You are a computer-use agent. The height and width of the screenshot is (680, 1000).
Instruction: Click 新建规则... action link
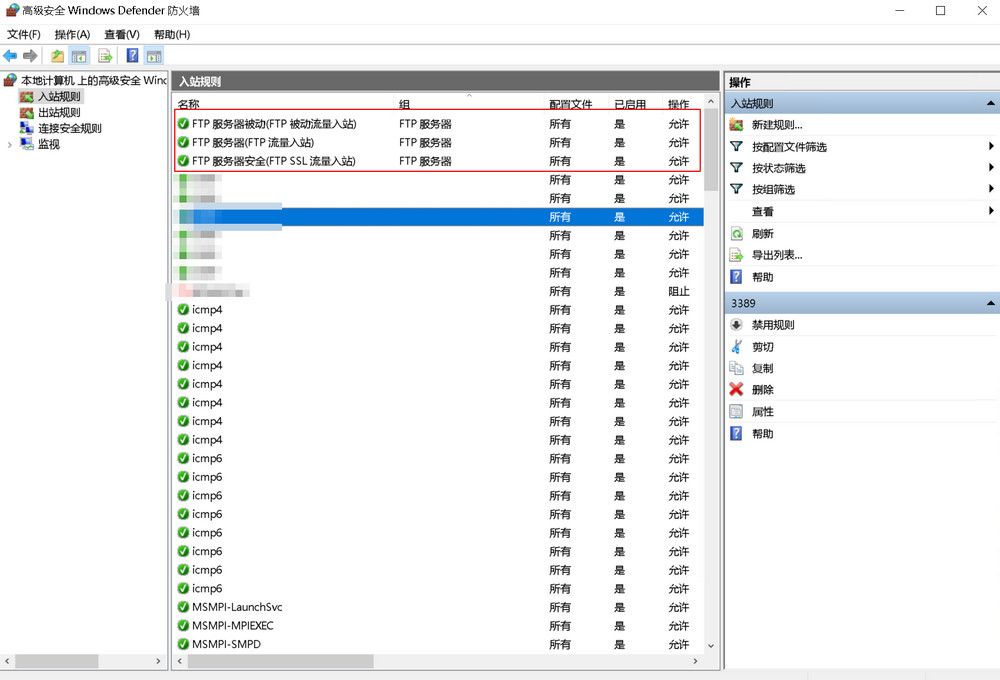coord(777,125)
